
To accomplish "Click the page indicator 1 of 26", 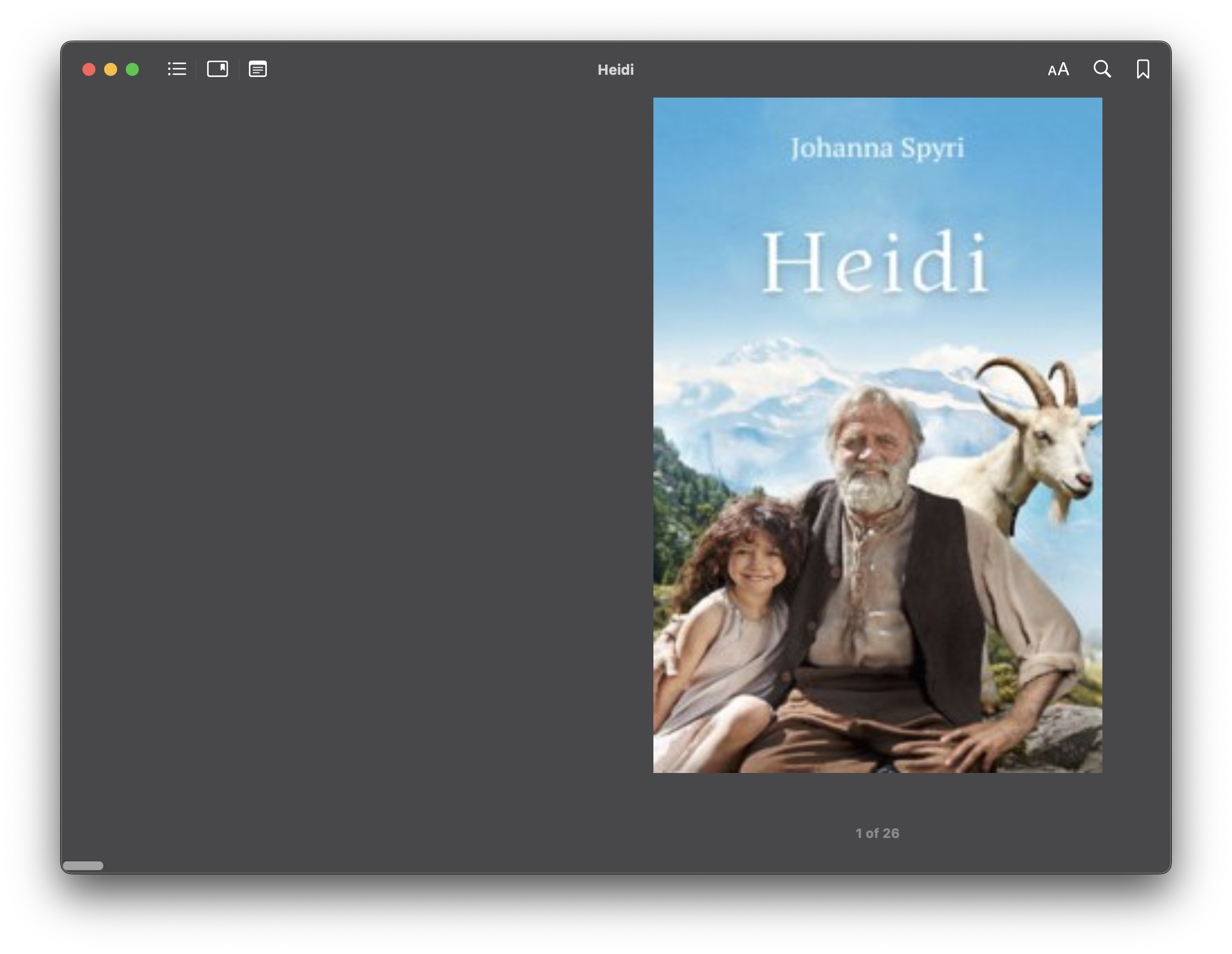I will pyautogui.click(x=877, y=833).
